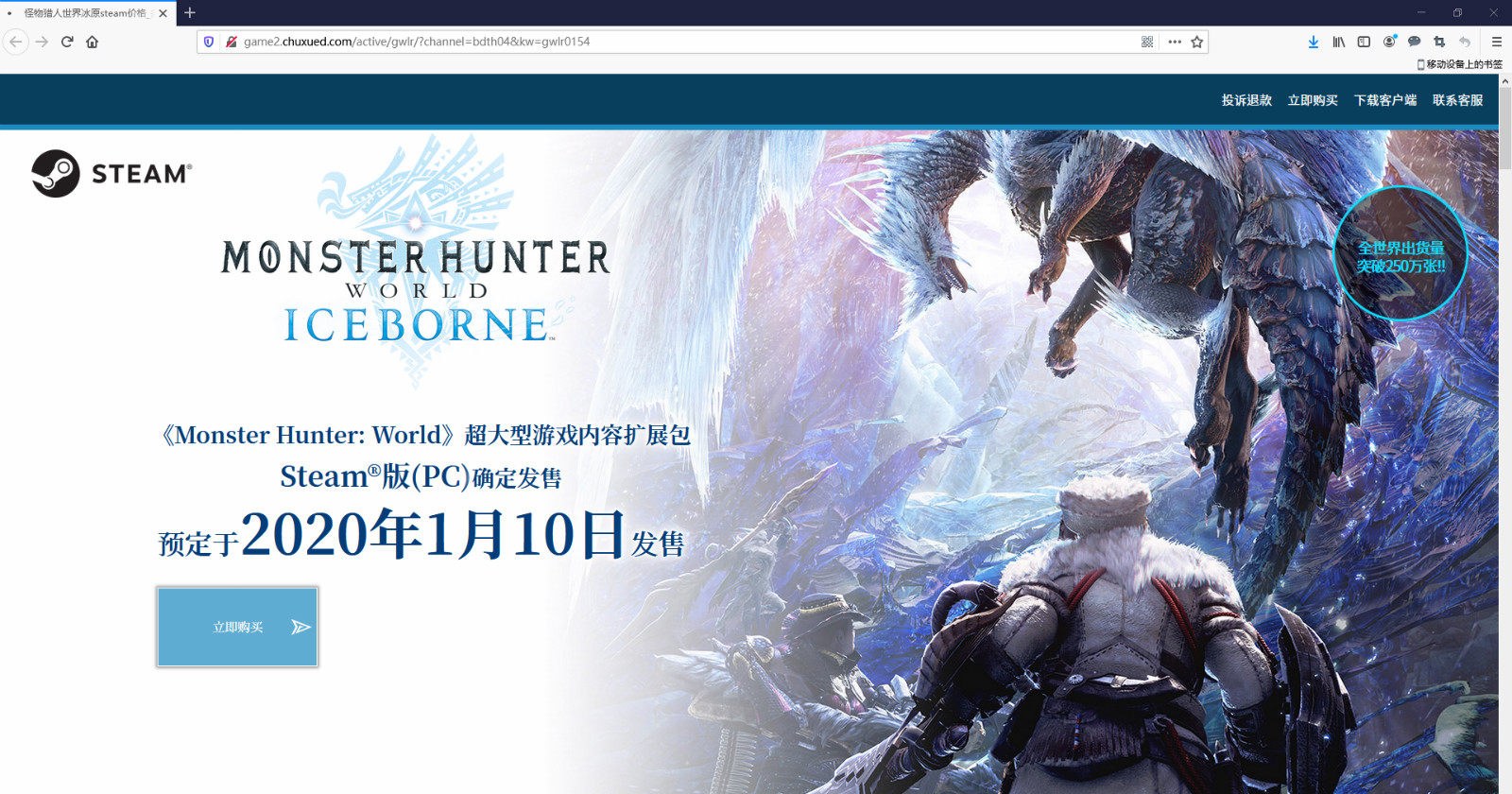1512x794 pixels.
Task: Open page actions three-dot menu
Action: (x=1175, y=42)
